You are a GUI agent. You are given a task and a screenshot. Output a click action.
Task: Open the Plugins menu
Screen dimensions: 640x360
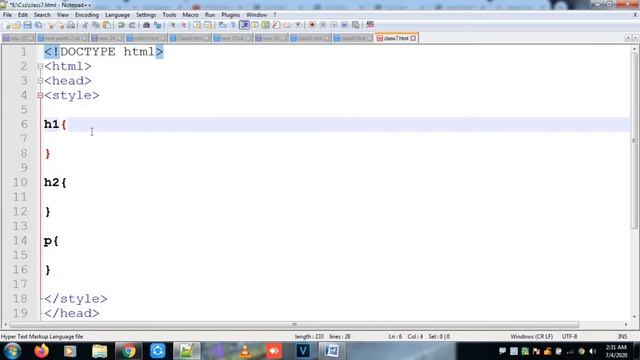(x=231, y=15)
